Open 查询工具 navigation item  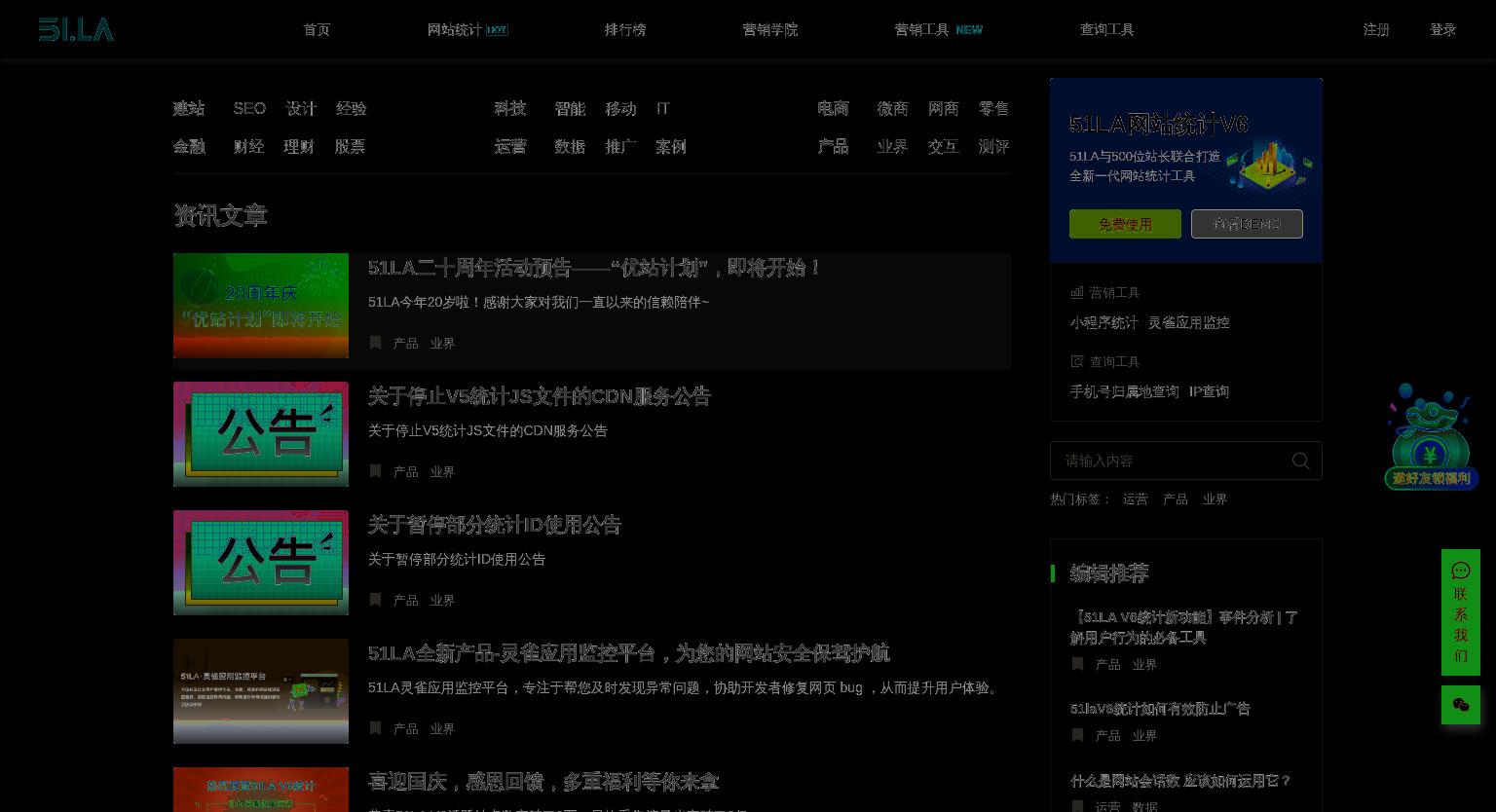pos(1107,29)
